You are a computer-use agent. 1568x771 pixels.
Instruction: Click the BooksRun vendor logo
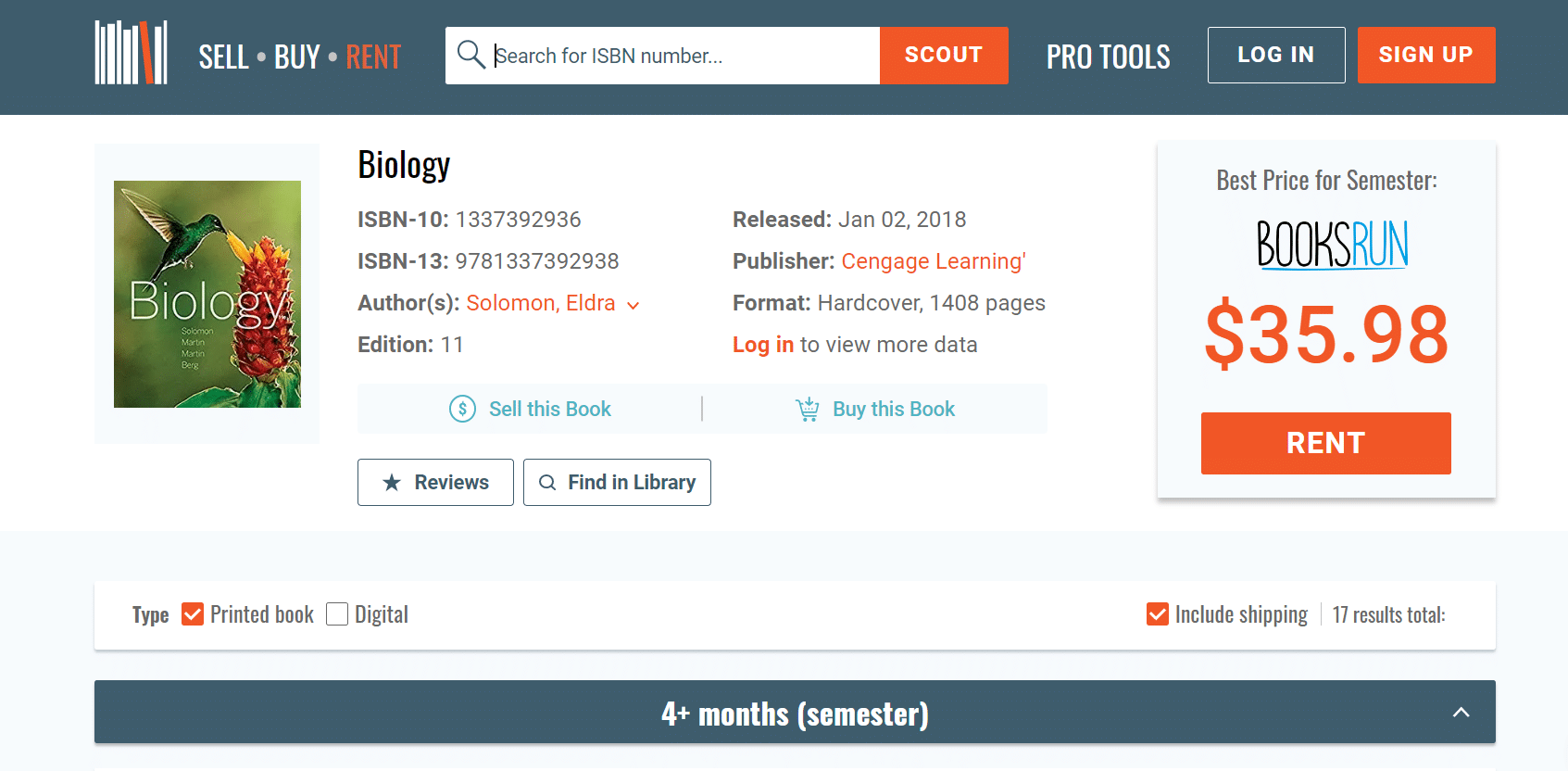1332,245
